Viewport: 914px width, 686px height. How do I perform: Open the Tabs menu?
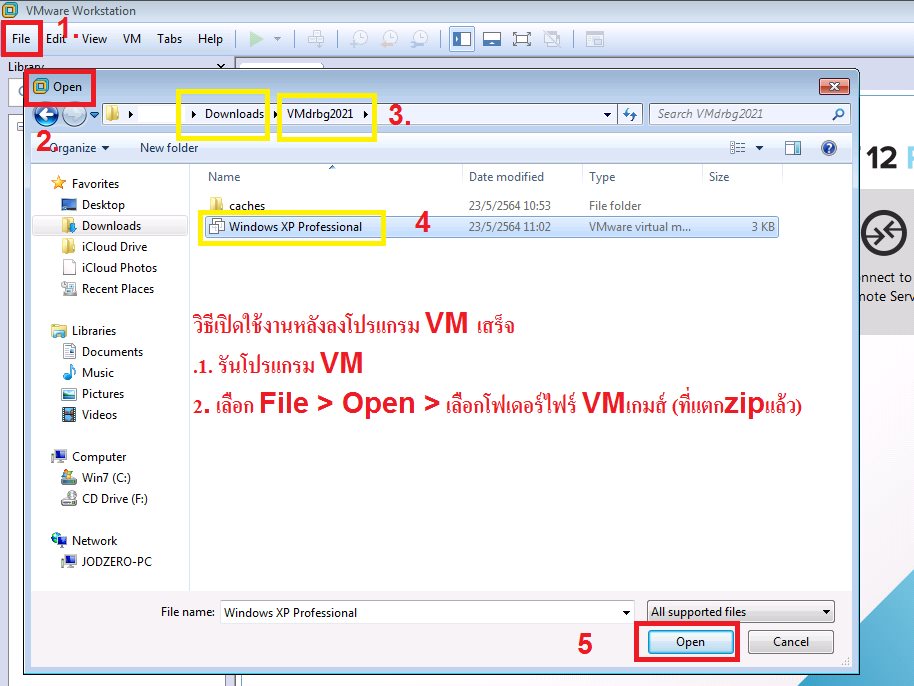(170, 39)
